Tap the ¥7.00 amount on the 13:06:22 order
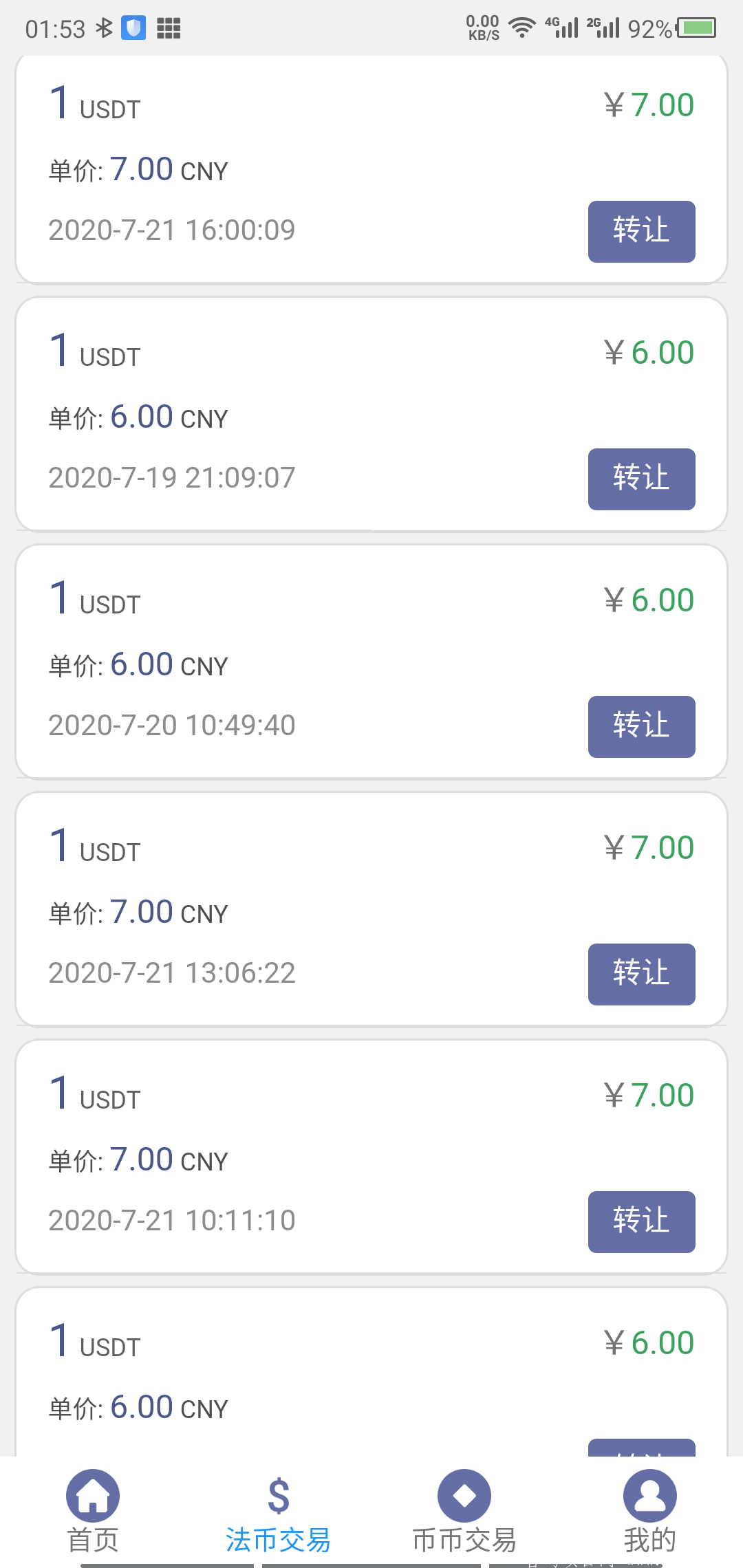Screen dimensions: 743x1568 pos(649,848)
